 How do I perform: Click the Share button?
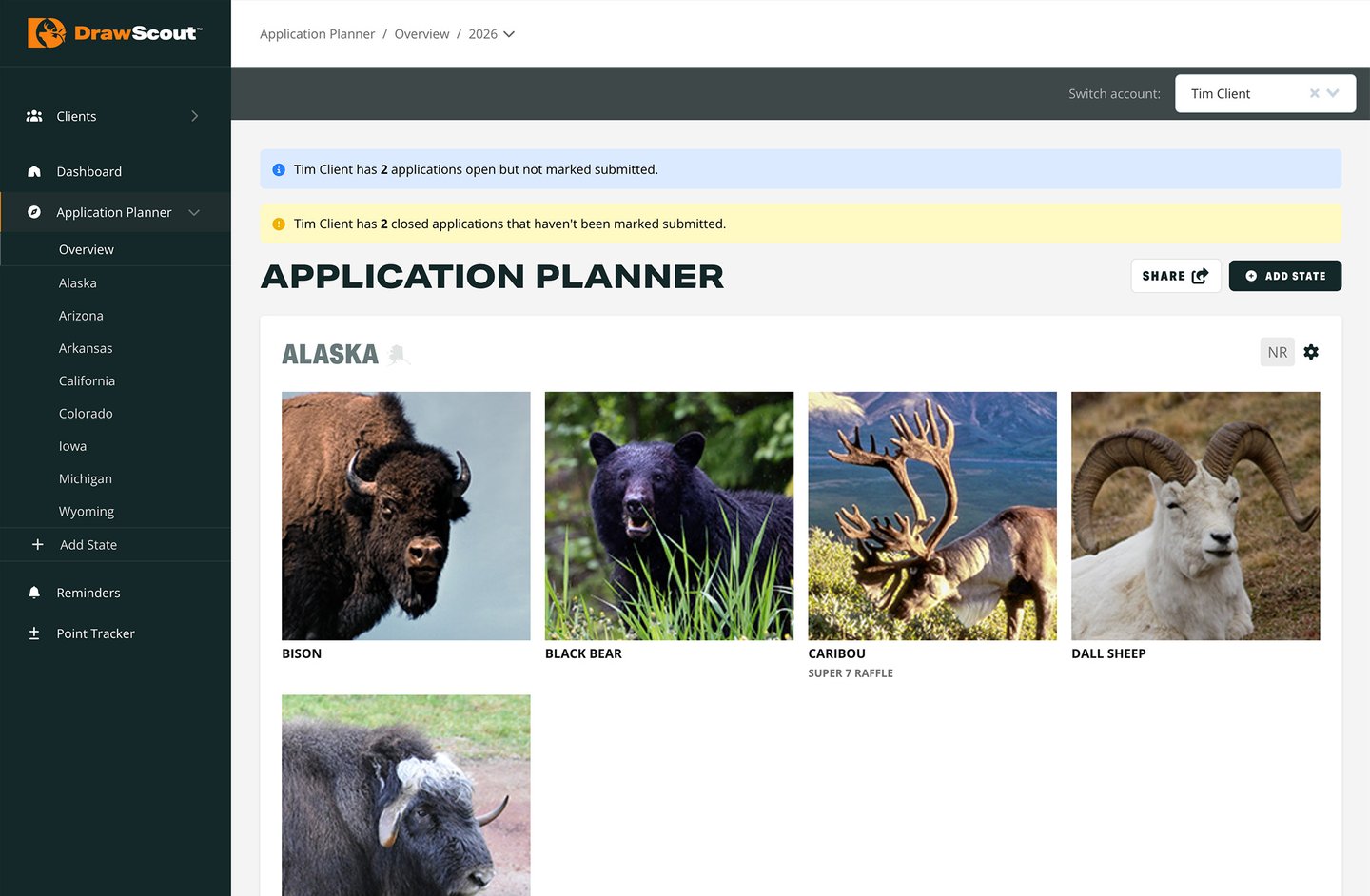(1175, 276)
